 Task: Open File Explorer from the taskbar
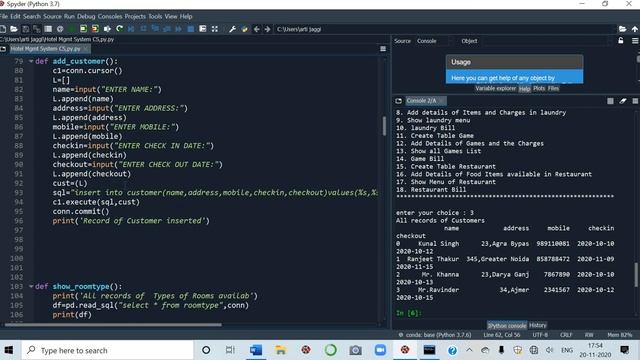(x=281, y=350)
